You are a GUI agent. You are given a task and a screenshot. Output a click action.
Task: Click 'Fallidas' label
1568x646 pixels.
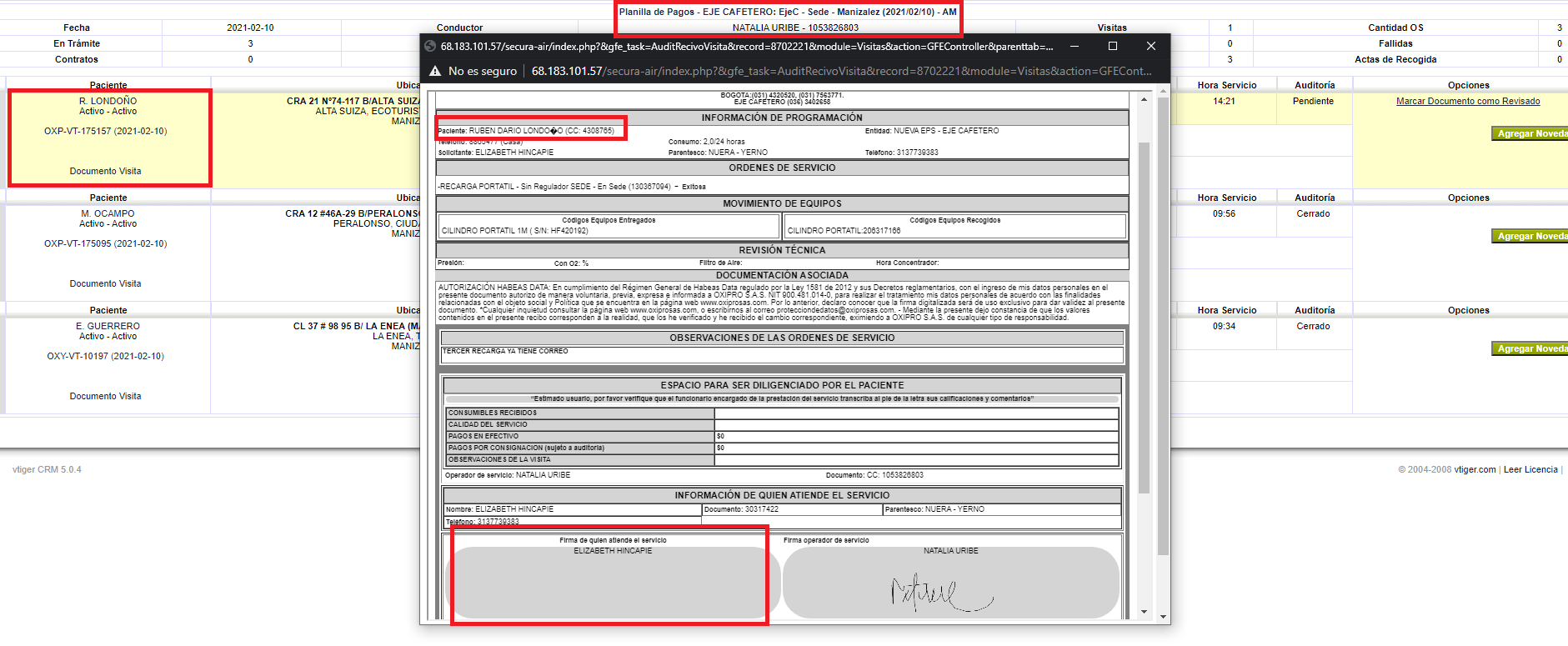click(x=1395, y=44)
